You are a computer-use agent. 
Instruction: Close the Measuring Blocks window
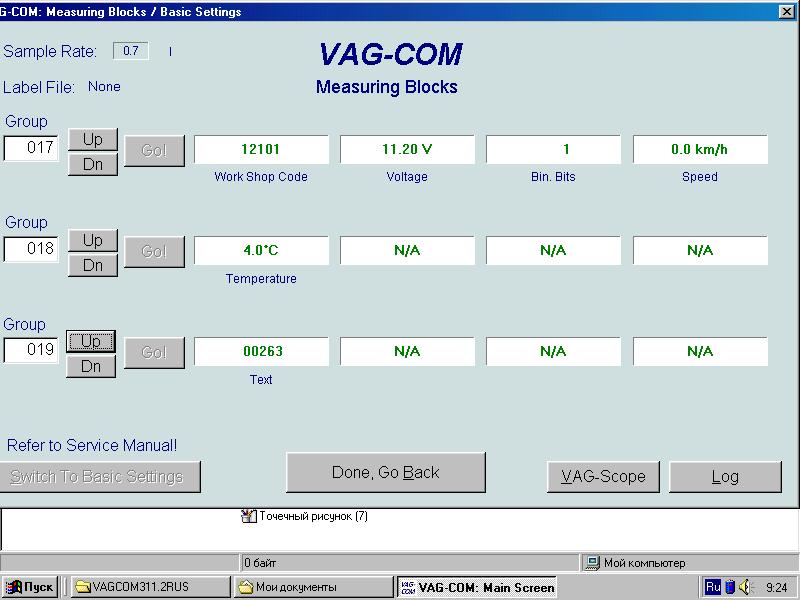(x=787, y=12)
